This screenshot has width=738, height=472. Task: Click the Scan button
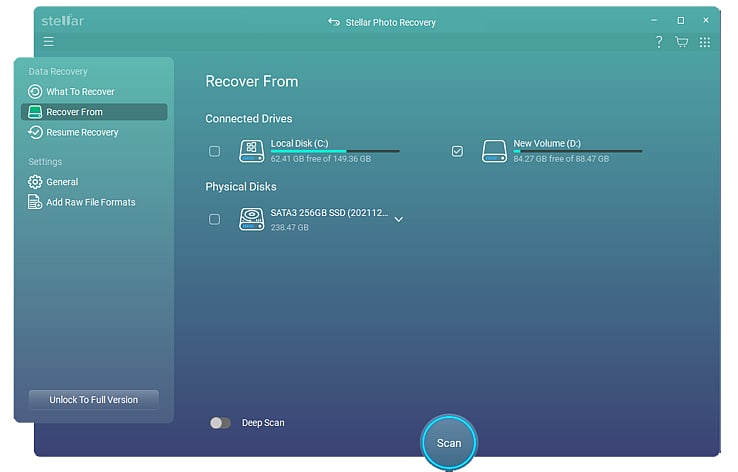coord(449,442)
